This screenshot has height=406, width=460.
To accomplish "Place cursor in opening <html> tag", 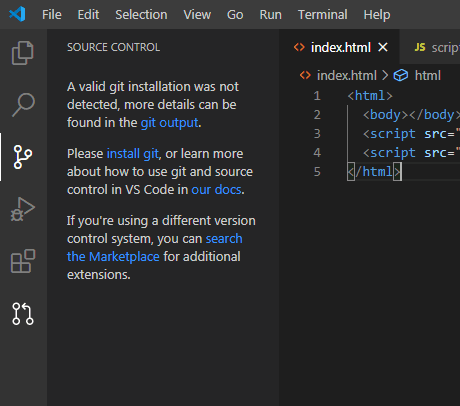I will pos(370,96).
